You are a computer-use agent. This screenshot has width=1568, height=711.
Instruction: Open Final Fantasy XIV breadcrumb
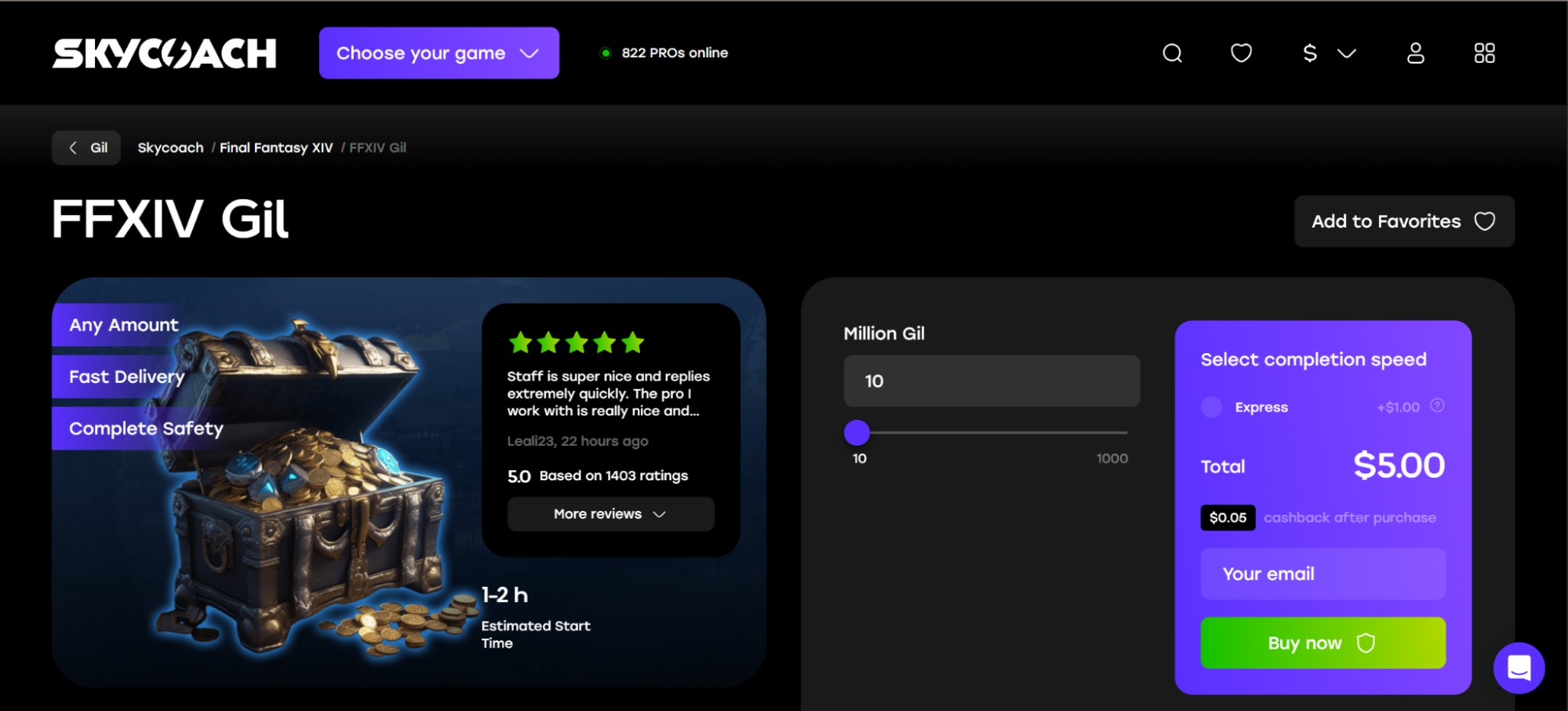[x=276, y=148]
